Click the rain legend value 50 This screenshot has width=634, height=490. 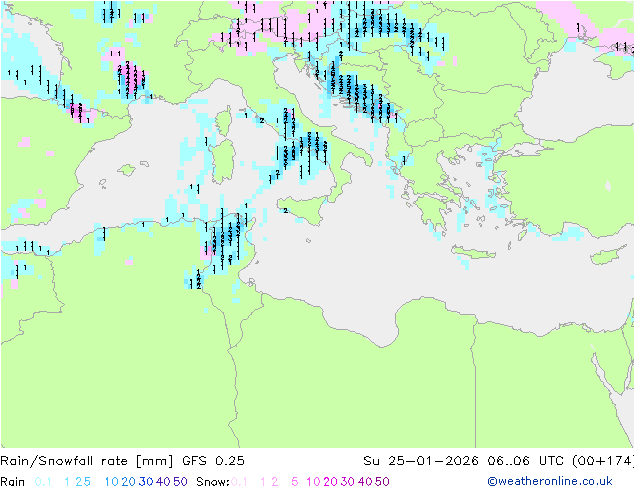pyautogui.click(x=180, y=482)
